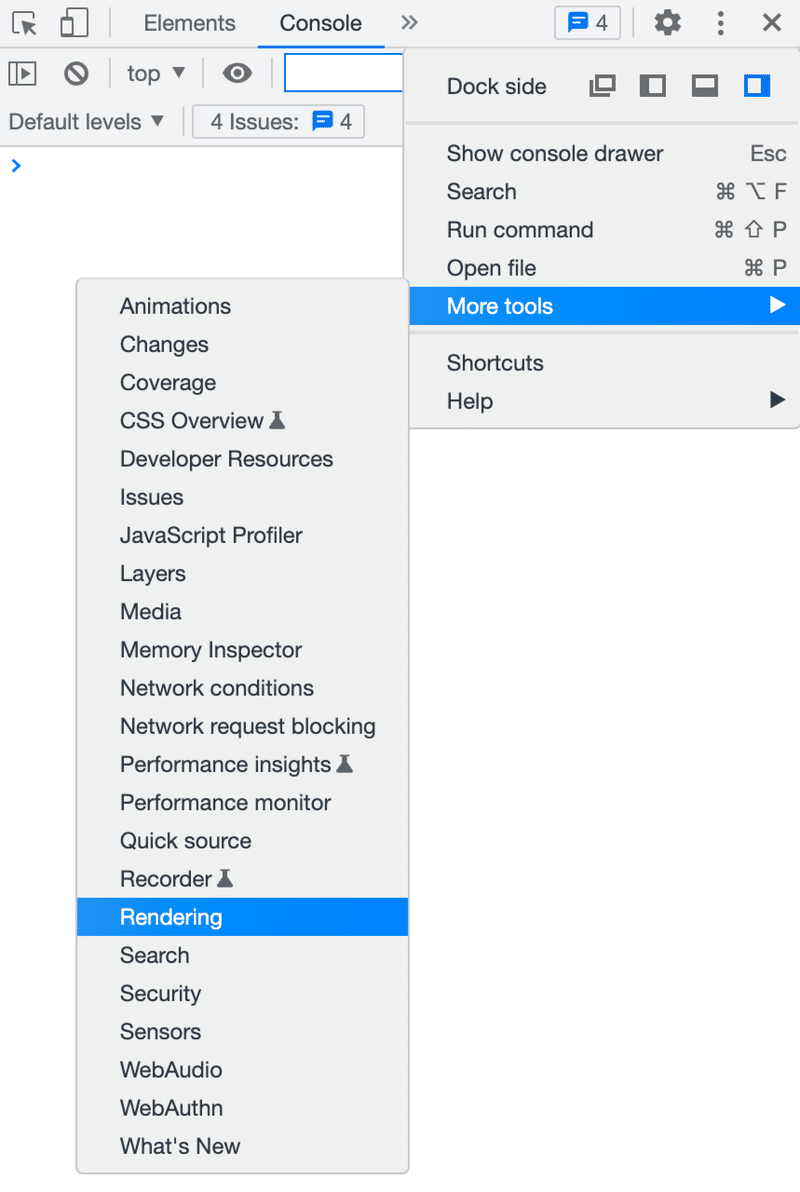Click the 4 Issues button
800x1192 pixels.
pyautogui.click(x=279, y=122)
